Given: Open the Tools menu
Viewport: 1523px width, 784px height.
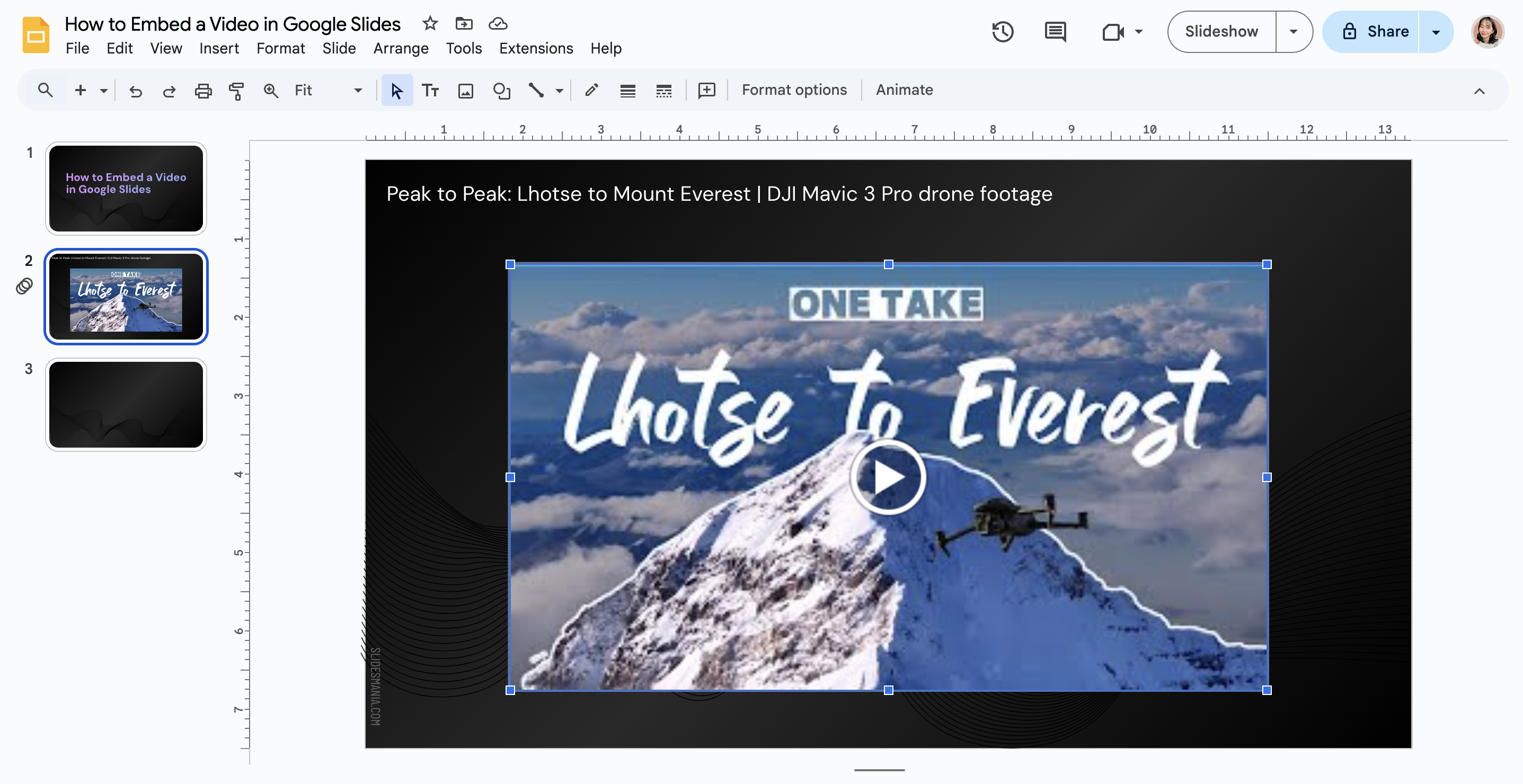Looking at the screenshot, I should pos(464,48).
